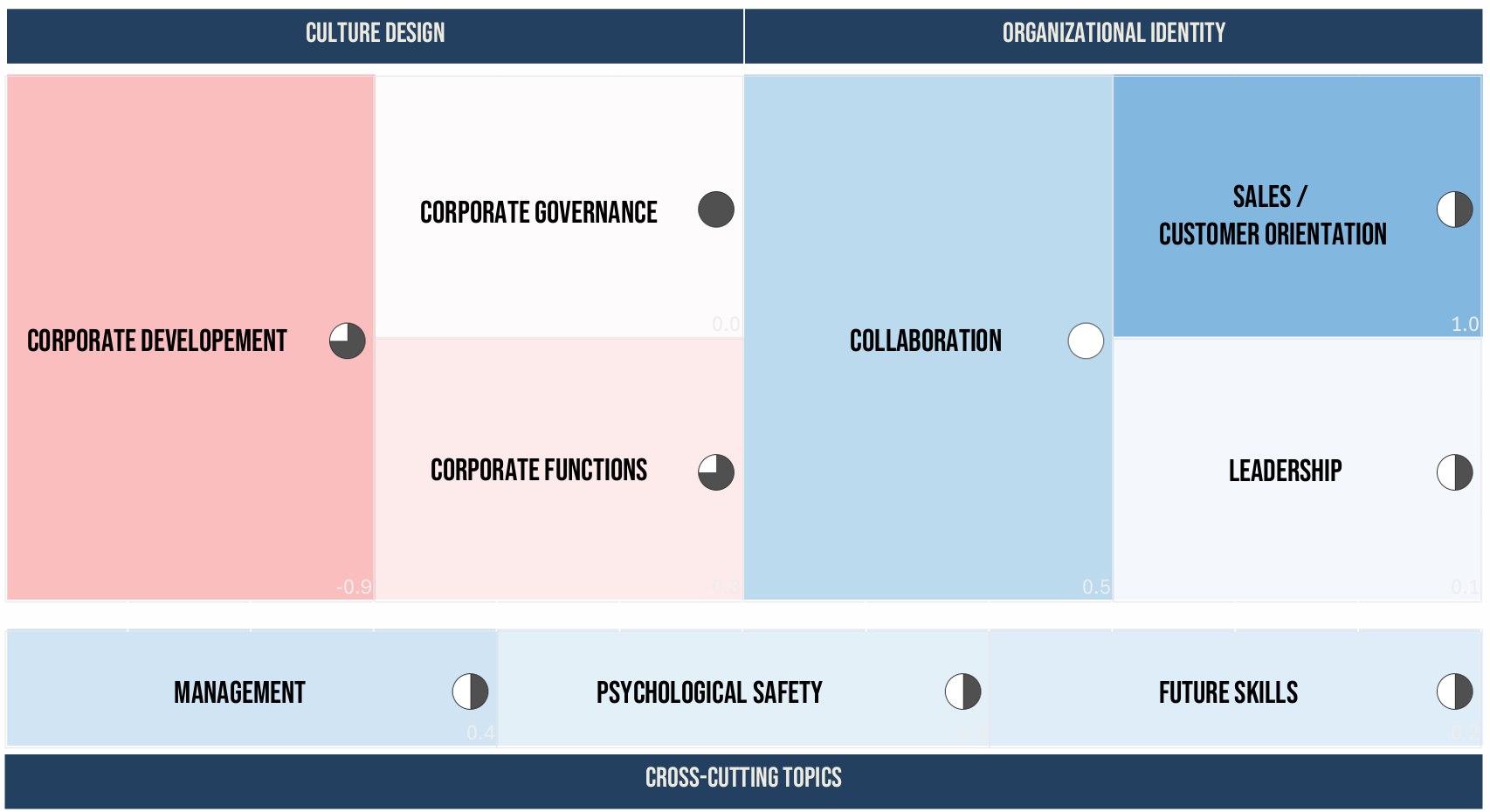
Task: Click the Corporate Developement pie progress icon
Action: [348, 341]
